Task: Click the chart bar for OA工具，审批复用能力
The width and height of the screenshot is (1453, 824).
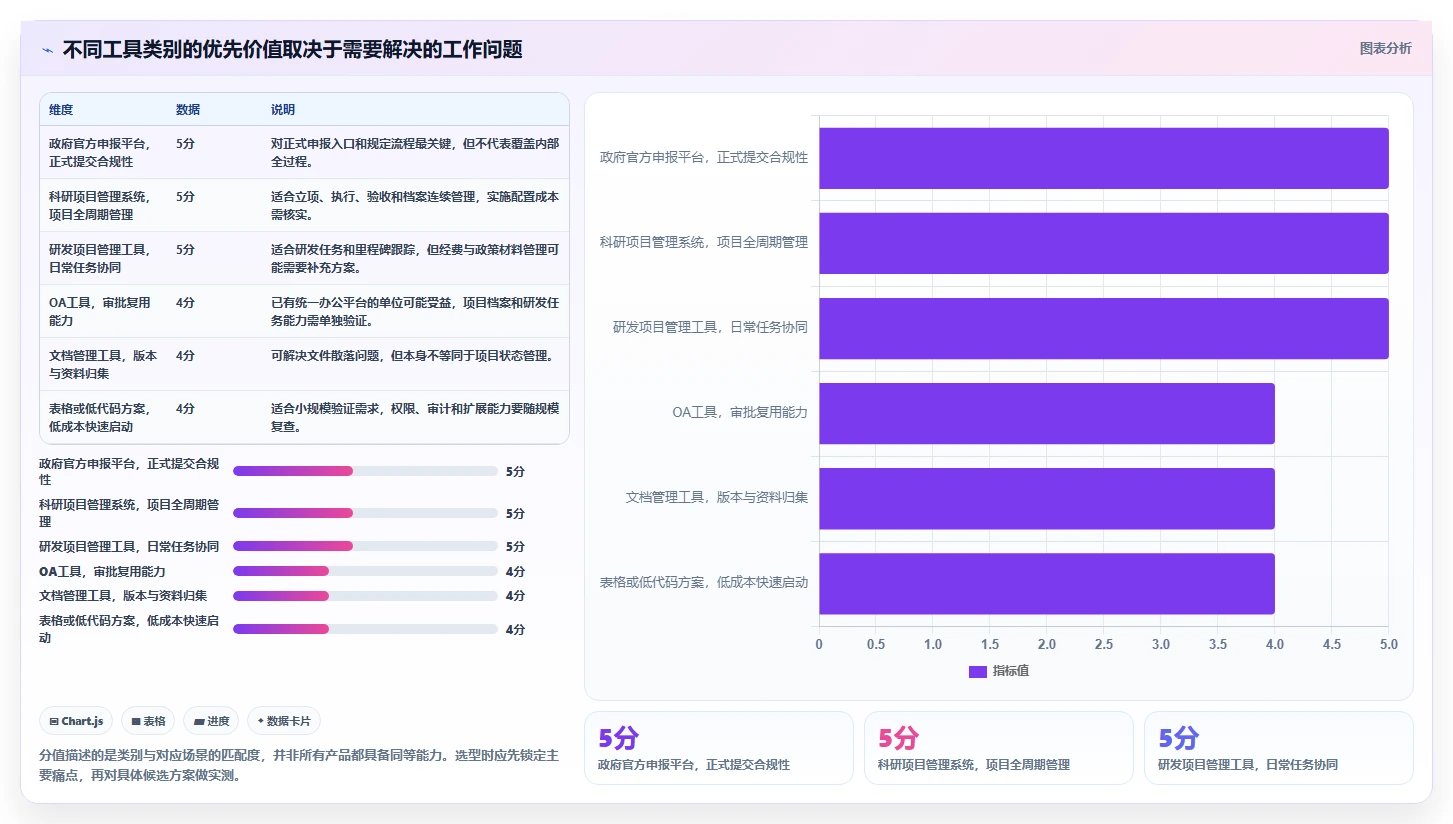Action: pyautogui.click(x=1047, y=413)
